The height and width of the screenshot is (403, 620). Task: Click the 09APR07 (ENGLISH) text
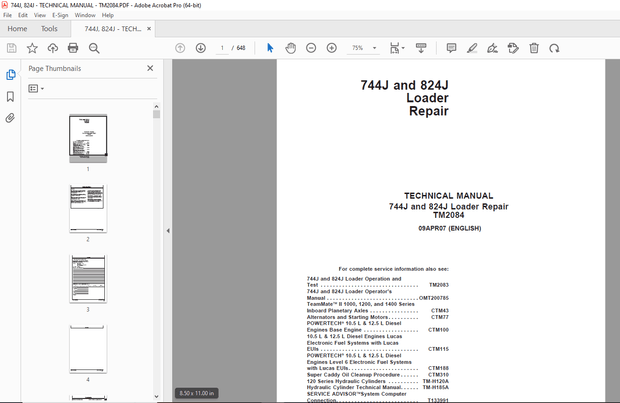tap(450, 228)
